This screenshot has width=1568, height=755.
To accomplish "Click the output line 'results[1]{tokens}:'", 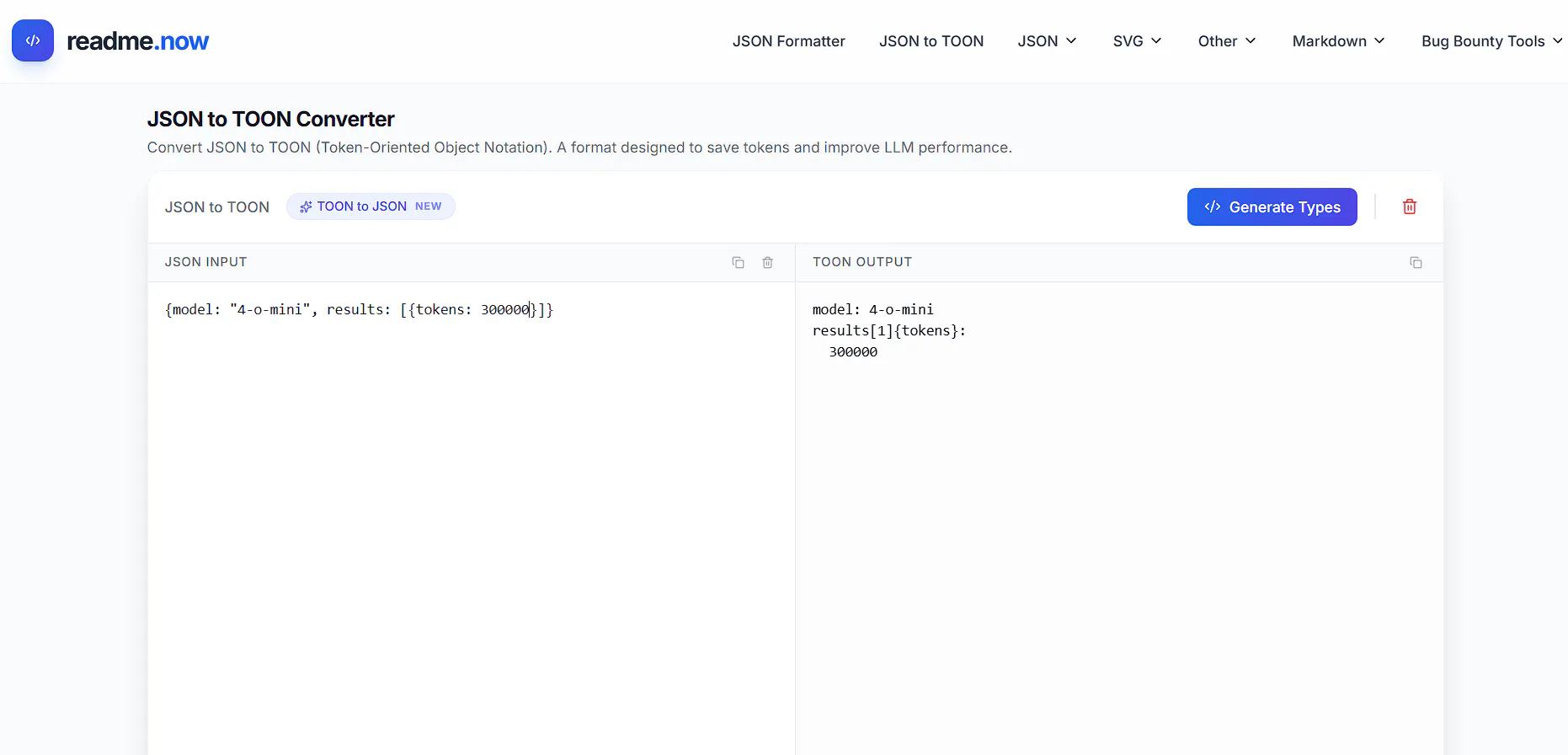I will (x=889, y=330).
